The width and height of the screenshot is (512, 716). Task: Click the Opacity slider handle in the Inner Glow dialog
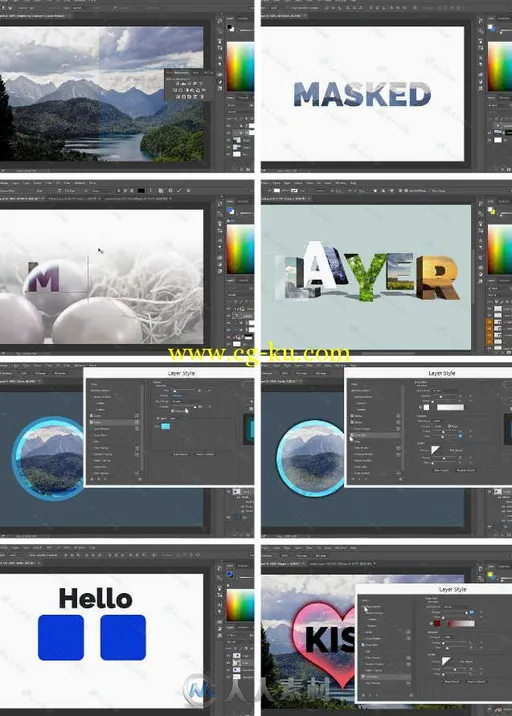[x=441, y=397]
